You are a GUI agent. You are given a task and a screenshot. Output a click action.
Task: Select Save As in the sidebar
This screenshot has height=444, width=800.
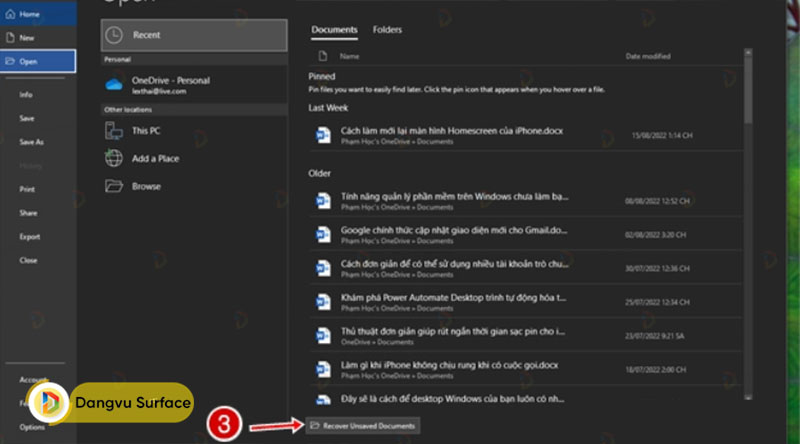coord(31,142)
